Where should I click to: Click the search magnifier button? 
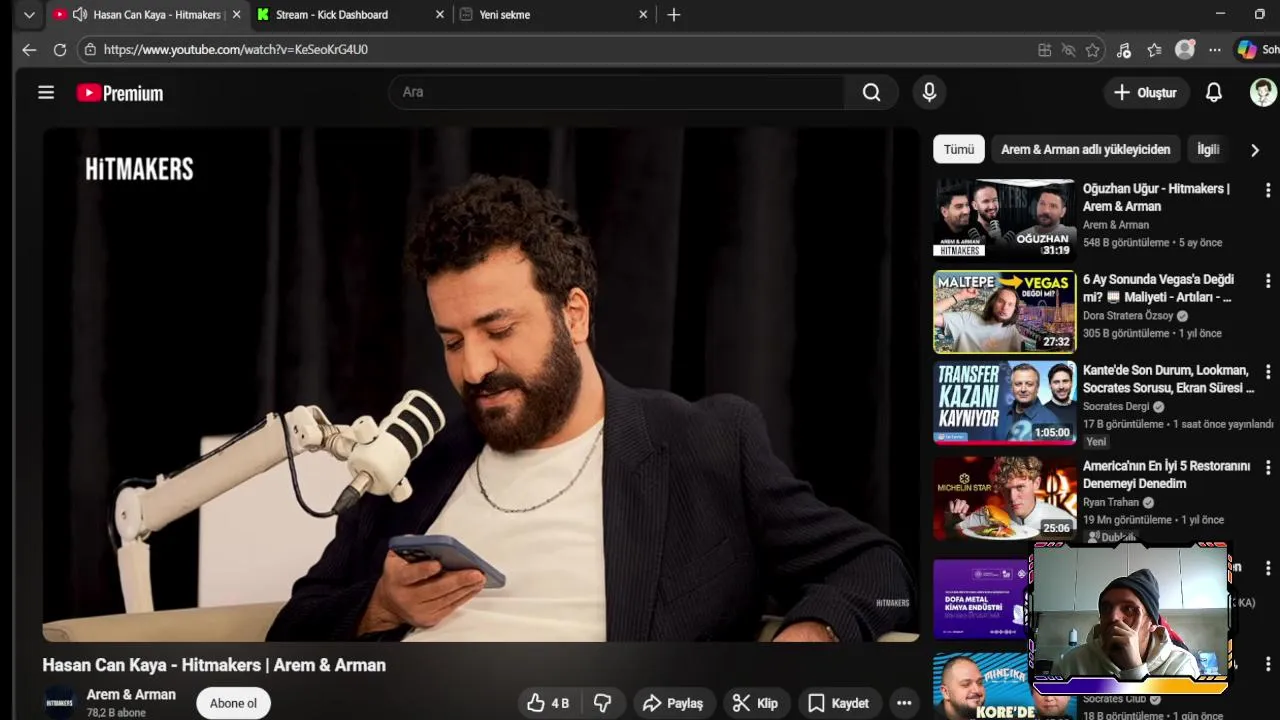872,92
